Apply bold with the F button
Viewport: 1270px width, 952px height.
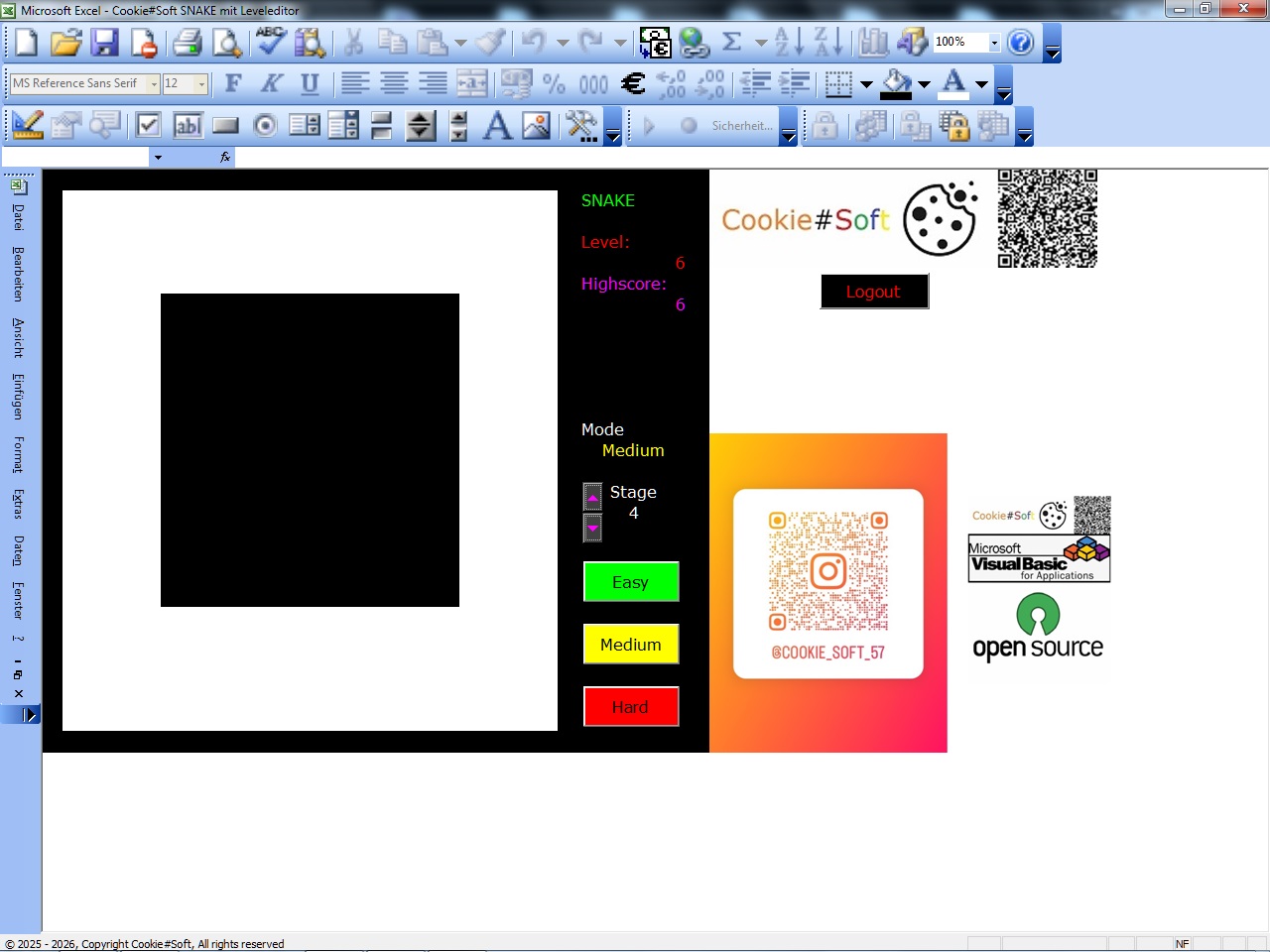(233, 83)
